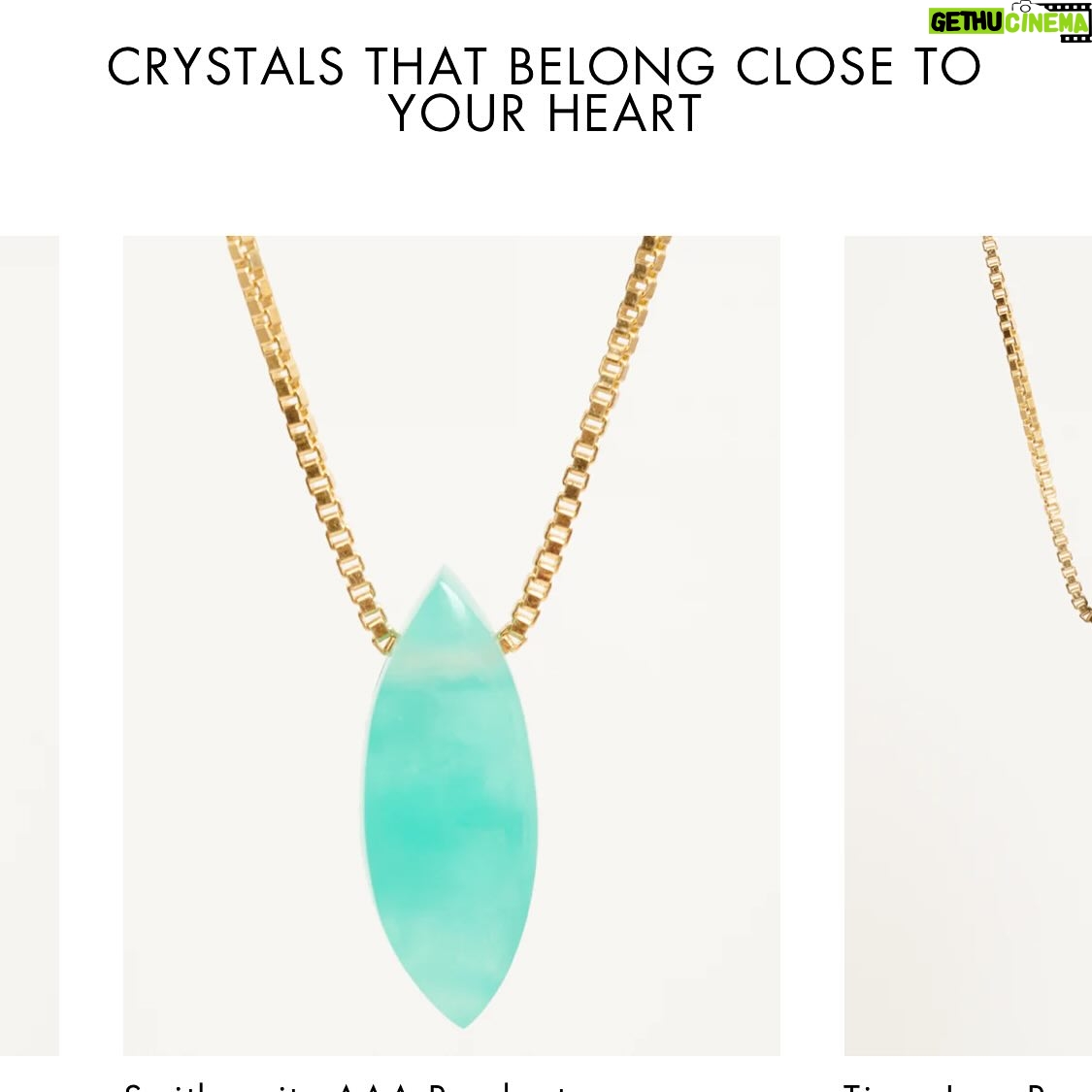Screen dimensions: 1092x1092
Task: Click the Tiger's Eye product title at bottom right
Action: click(968, 1086)
